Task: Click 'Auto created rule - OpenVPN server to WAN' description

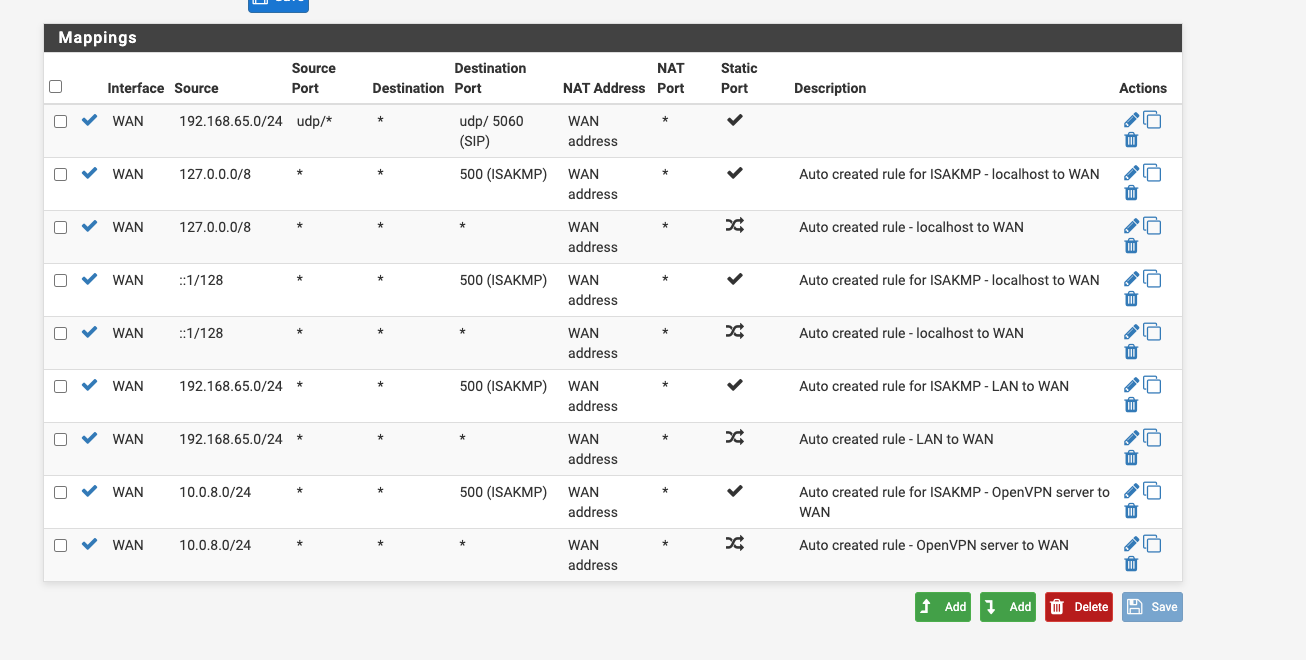Action: click(x=934, y=545)
